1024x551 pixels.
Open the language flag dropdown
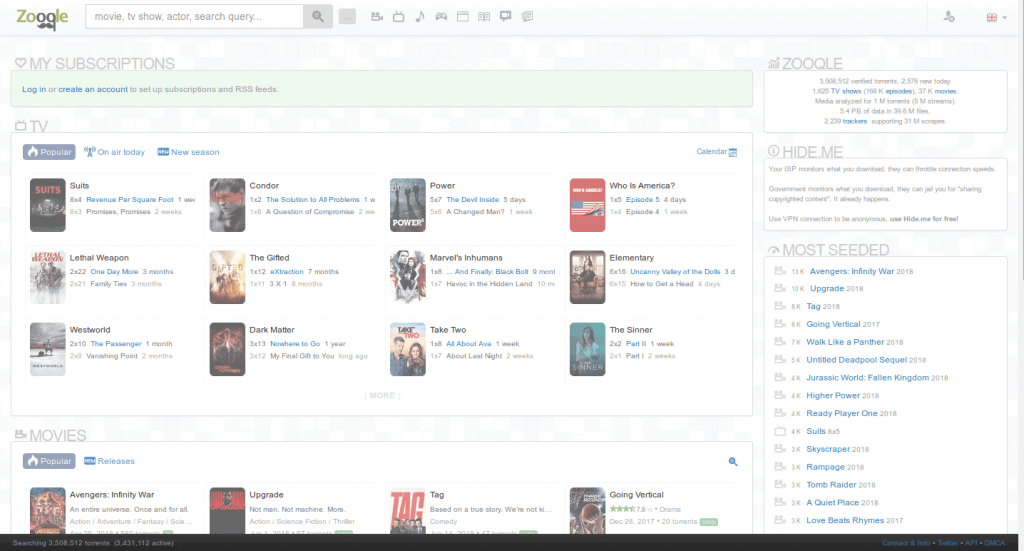(x=996, y=17)
